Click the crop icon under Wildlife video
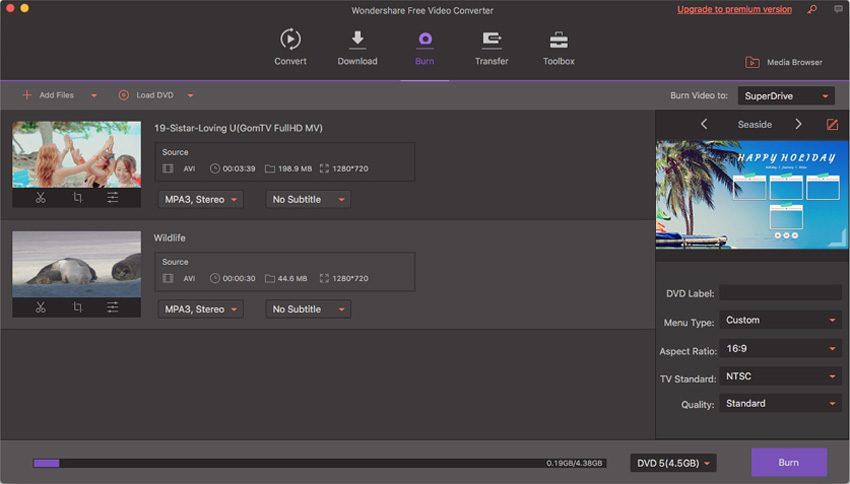The image size is (850, 484). [x=77, y=308]
